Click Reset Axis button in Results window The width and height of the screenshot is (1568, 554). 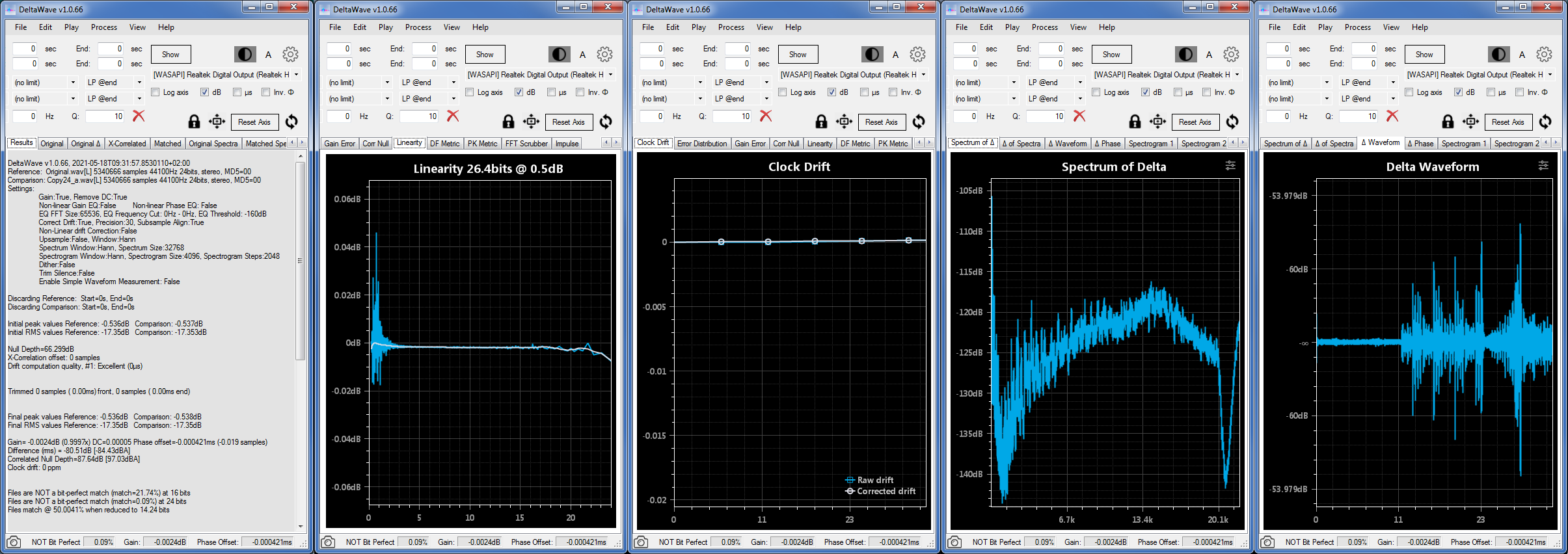[x=254, y=122]
